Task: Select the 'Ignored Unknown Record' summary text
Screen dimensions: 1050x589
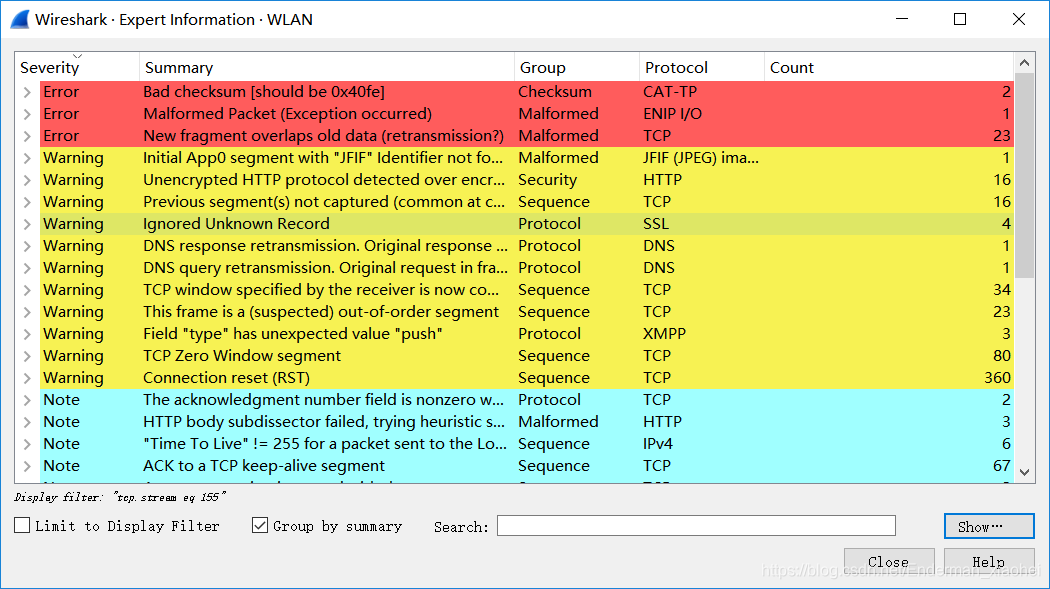Action: tap(236, 224)
